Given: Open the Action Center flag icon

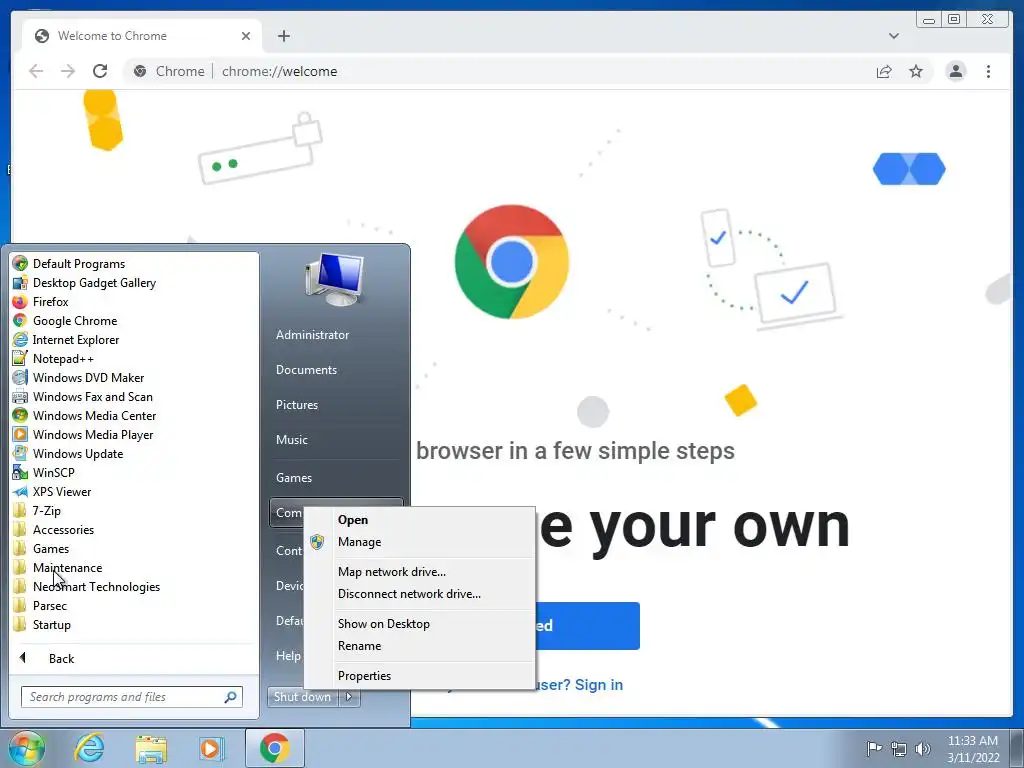Looking at the screenshot, I should pos(874,748).
